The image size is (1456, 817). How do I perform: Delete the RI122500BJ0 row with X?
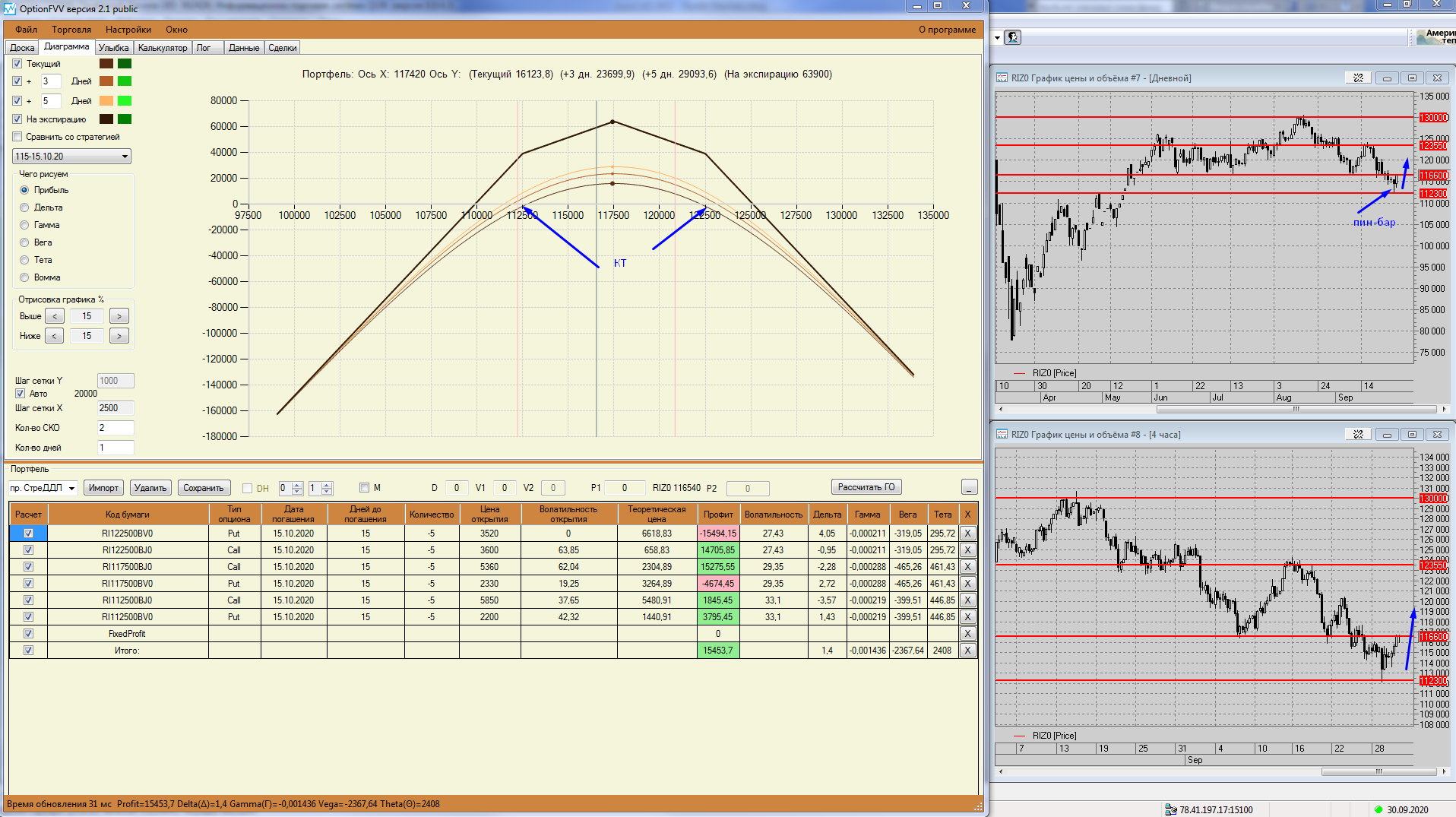pyautogui.click(x=967, y=550)
